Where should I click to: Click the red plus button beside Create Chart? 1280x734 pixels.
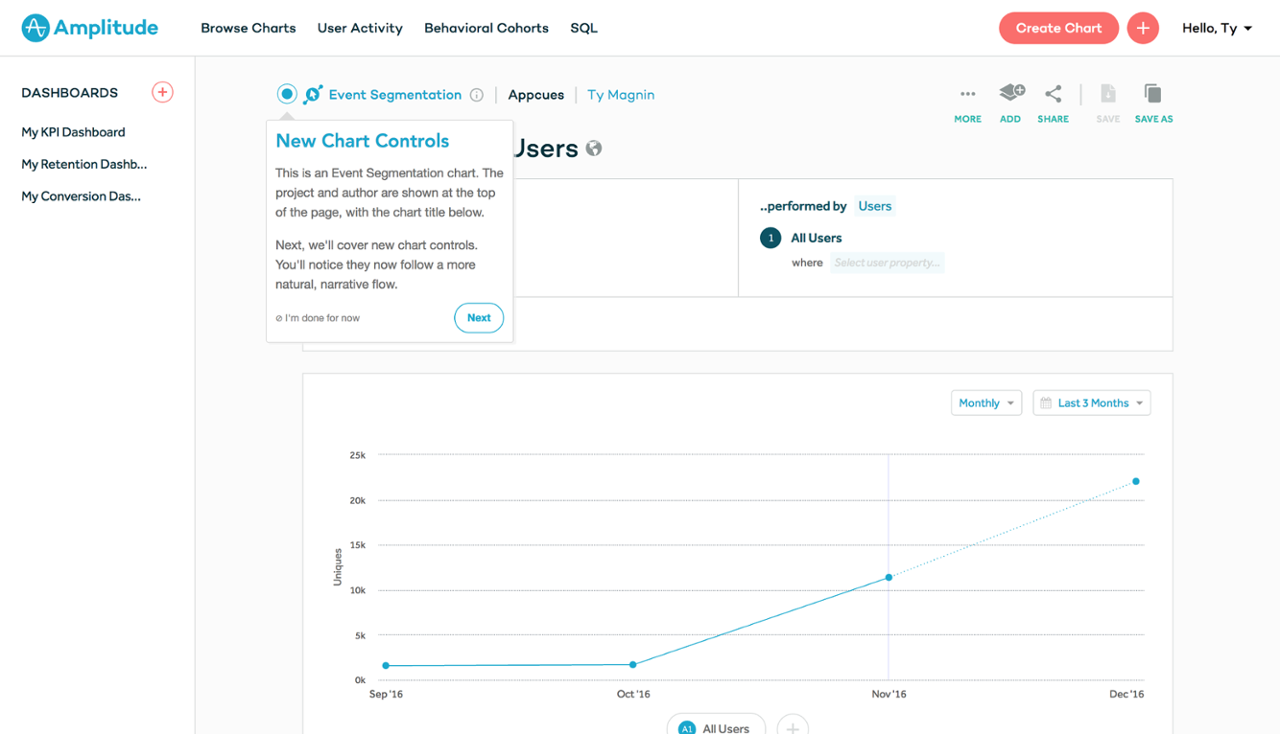pos(1143,28)
